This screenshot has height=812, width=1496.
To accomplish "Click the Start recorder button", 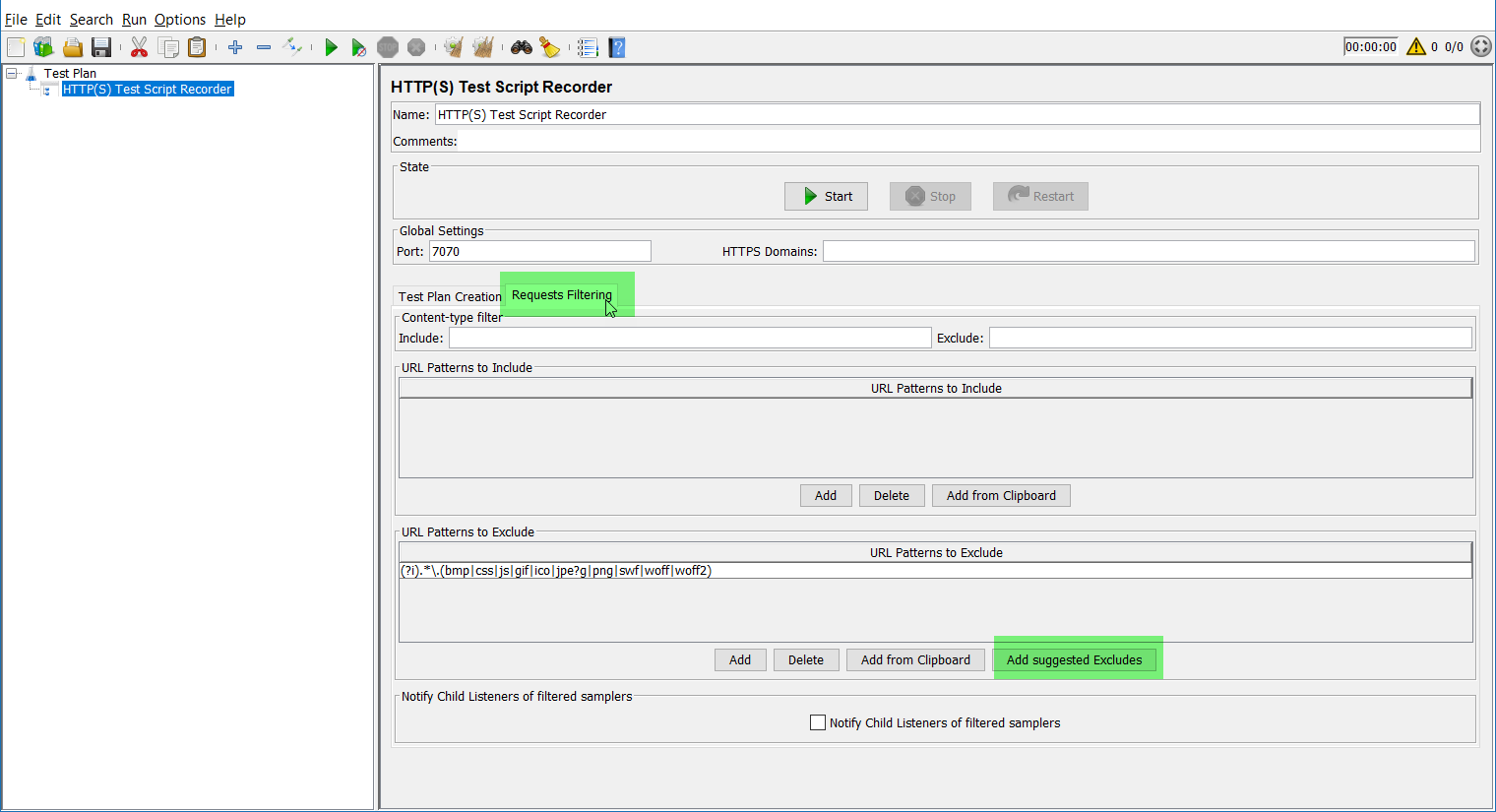I will [x=826, y=196].
